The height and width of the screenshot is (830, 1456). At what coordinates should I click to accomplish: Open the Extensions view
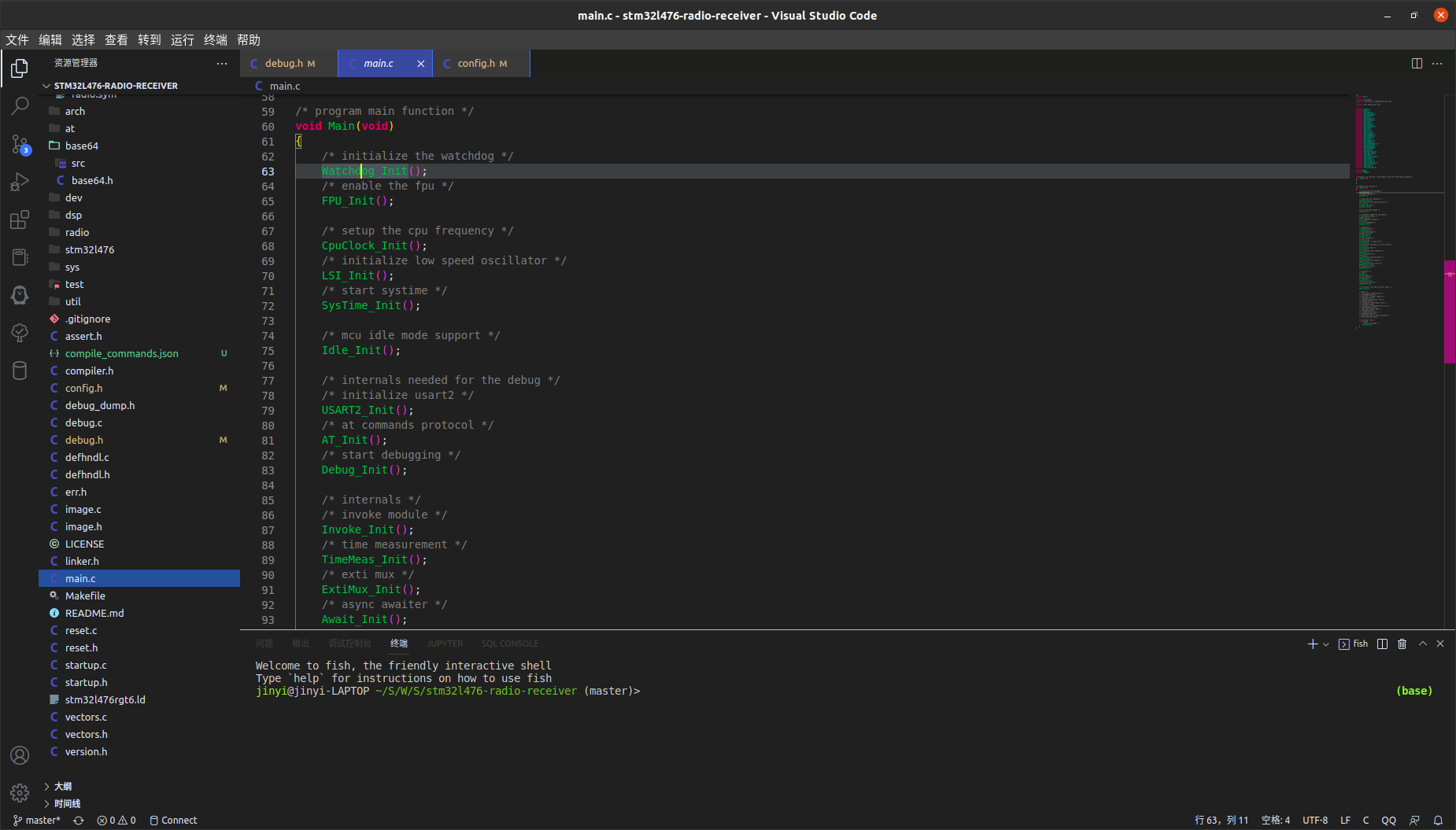tap(20, 220)
